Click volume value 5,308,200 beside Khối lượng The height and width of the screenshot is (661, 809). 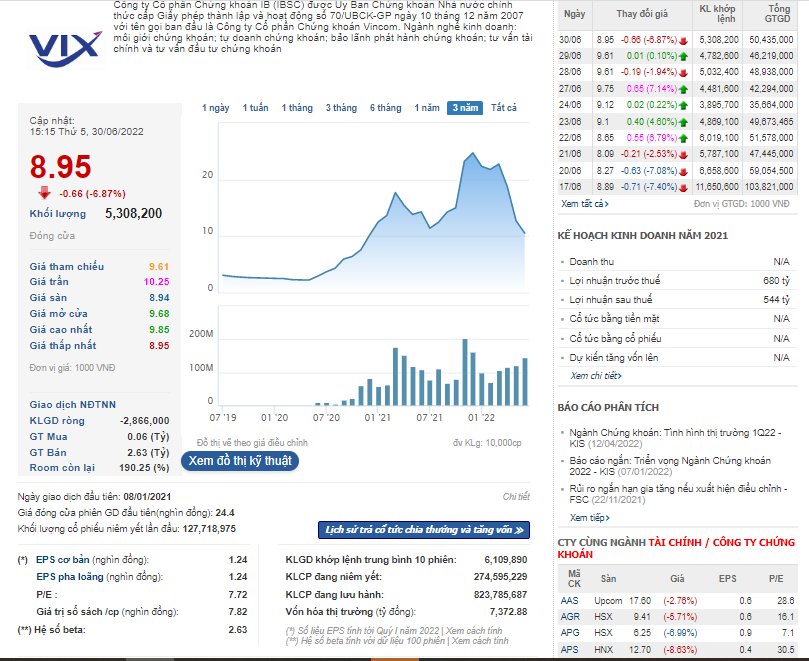pos(134,213)
